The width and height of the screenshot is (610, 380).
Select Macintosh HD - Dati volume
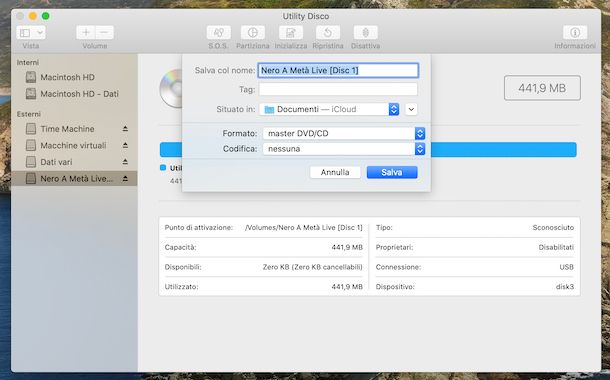(74, 94)
